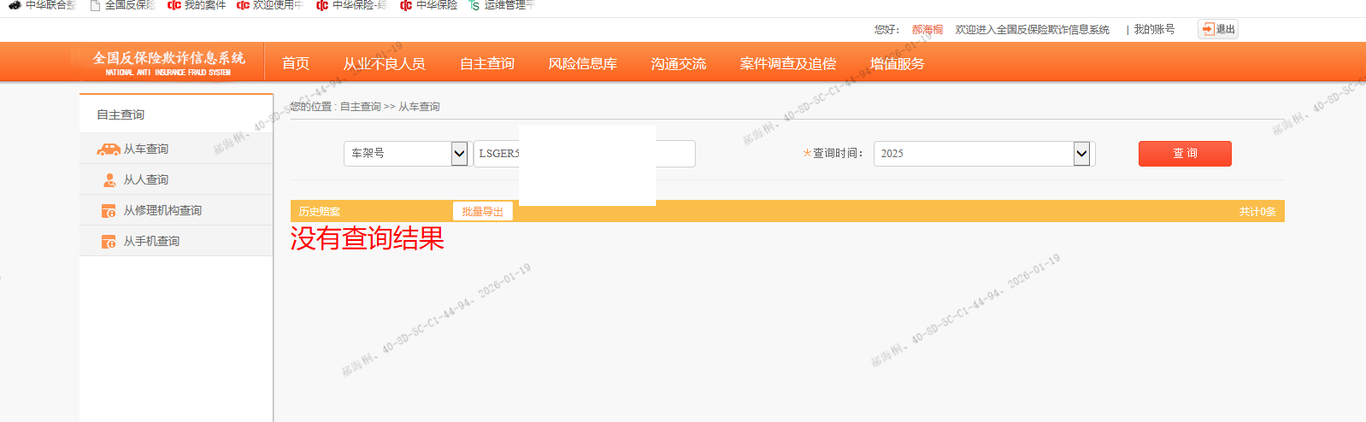
Task: Click the 退出 logout arrow icon
Action: tap(1207, 30)
